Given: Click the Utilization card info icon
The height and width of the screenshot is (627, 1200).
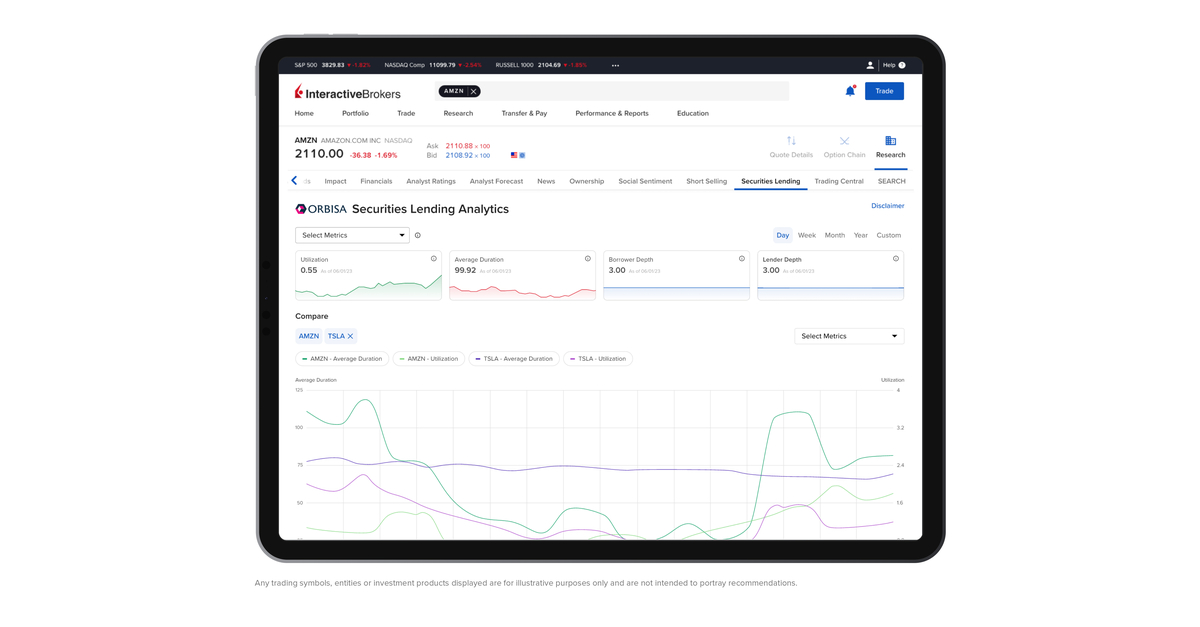Looking at the screenshot, I should (x=434, y=258).
